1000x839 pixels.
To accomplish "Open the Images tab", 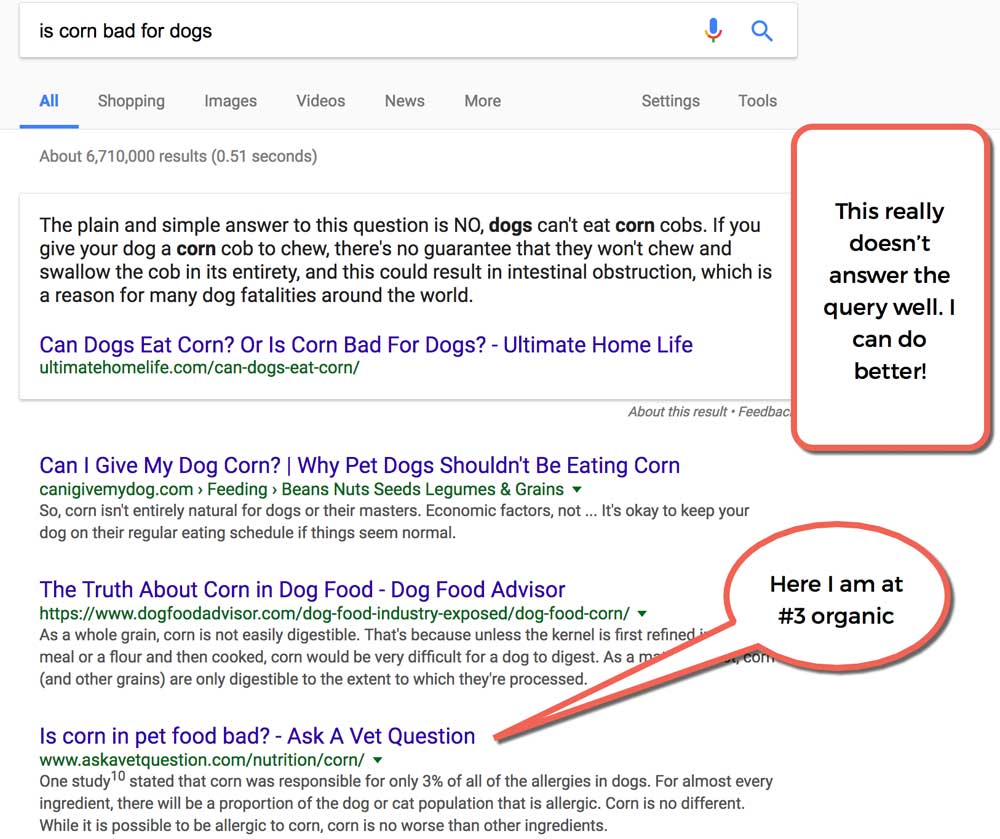I will 230,101.
